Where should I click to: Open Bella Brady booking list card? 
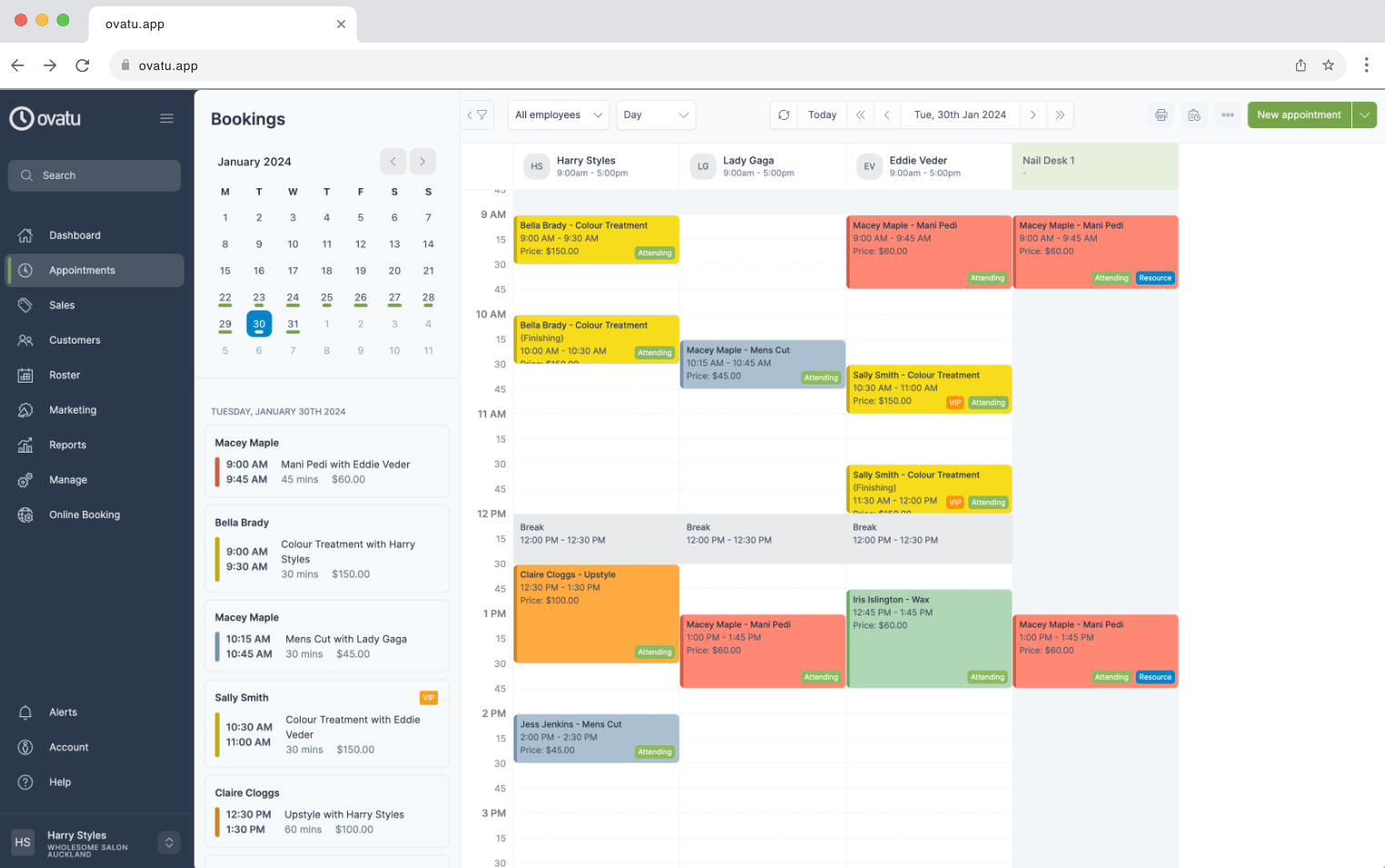(x=327, y=549)
